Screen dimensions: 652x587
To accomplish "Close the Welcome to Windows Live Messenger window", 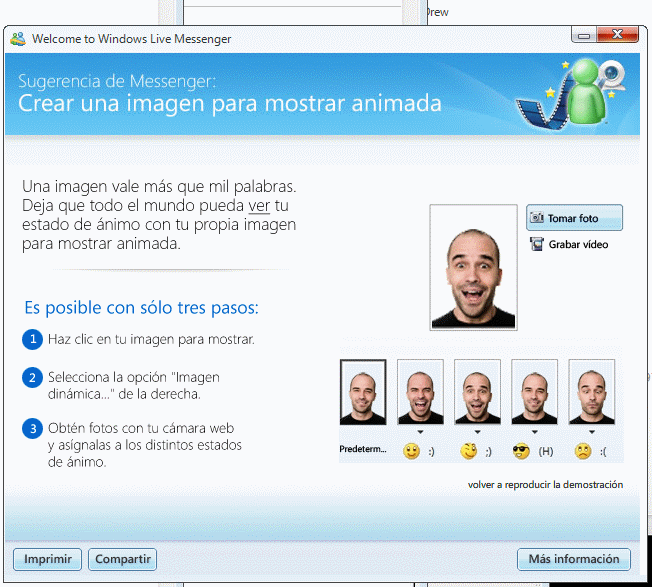I will tap(617, 35).
